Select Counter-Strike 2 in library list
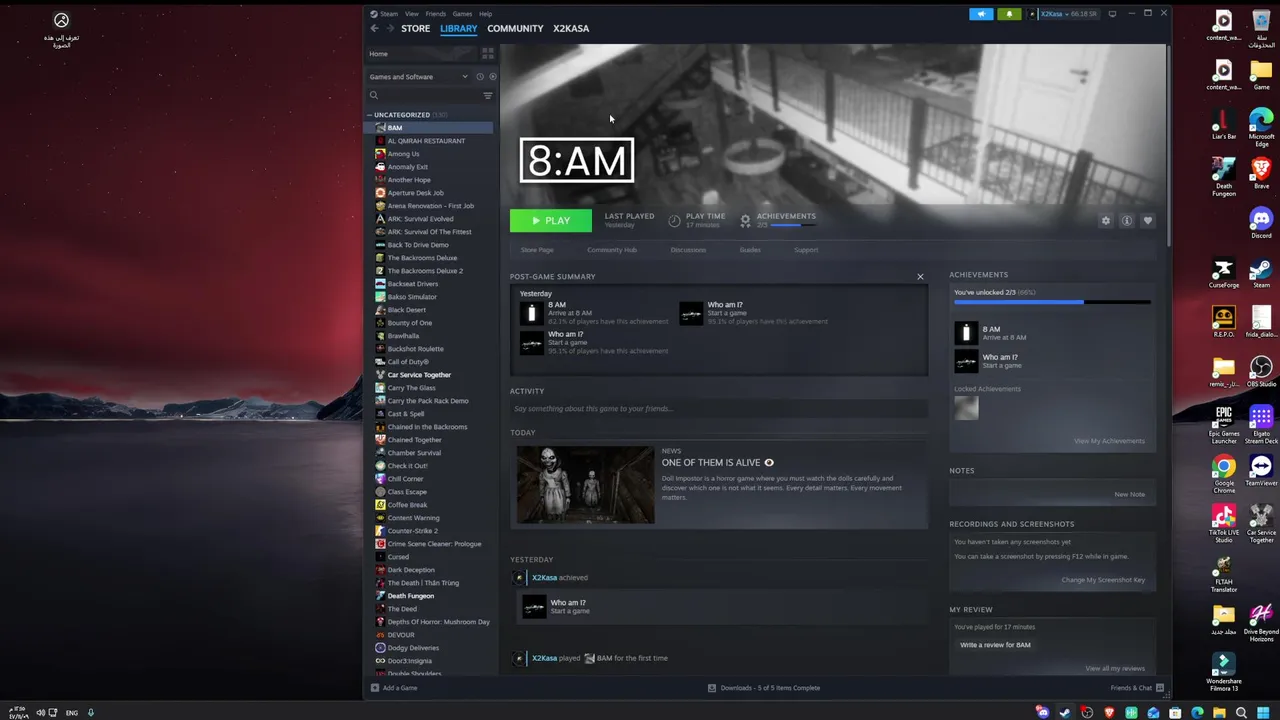The width and height of the screenshot is (1280, 720). tap(412, 531)
